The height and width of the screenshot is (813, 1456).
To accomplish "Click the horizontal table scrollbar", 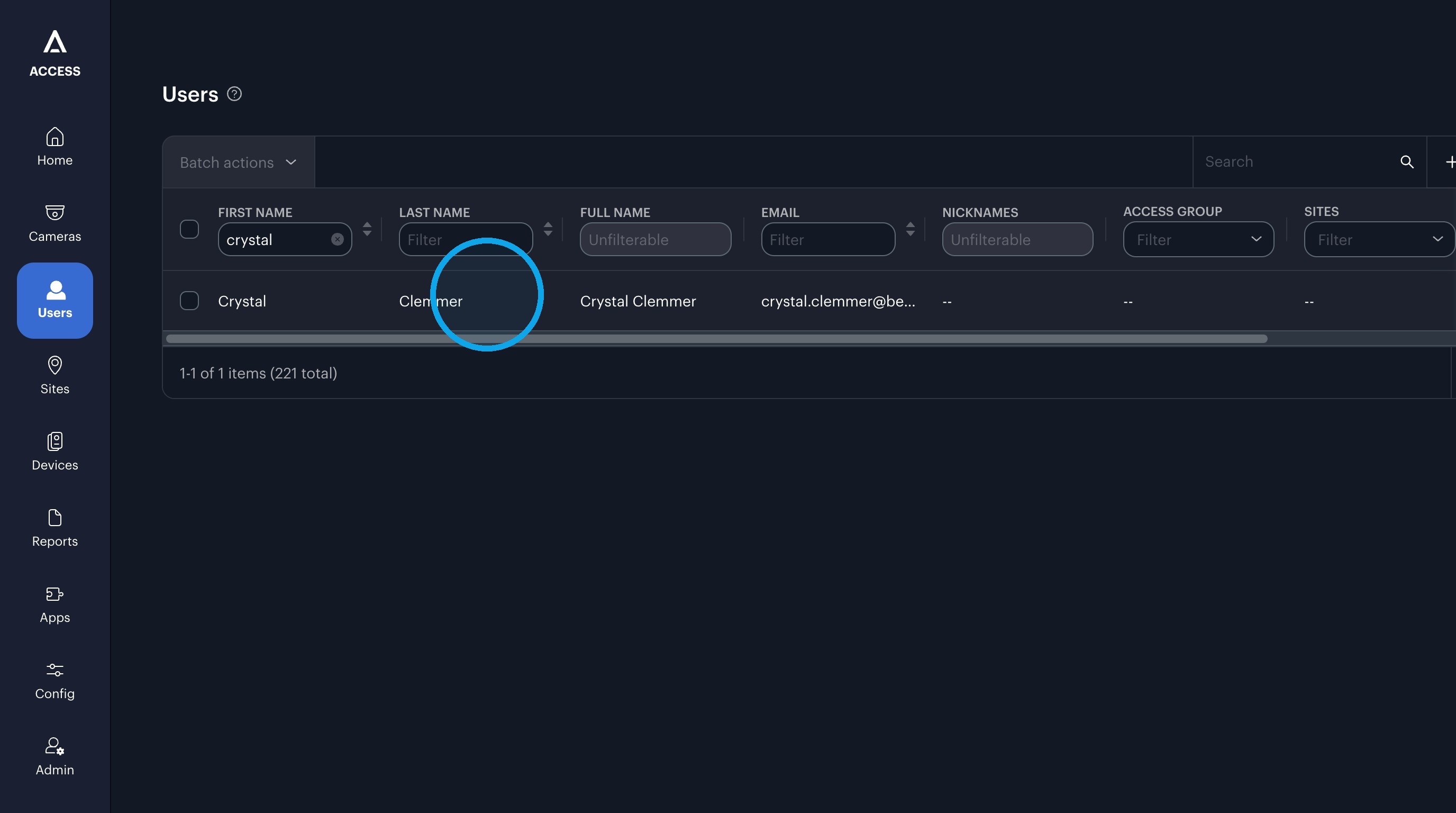I will point(716,339).
